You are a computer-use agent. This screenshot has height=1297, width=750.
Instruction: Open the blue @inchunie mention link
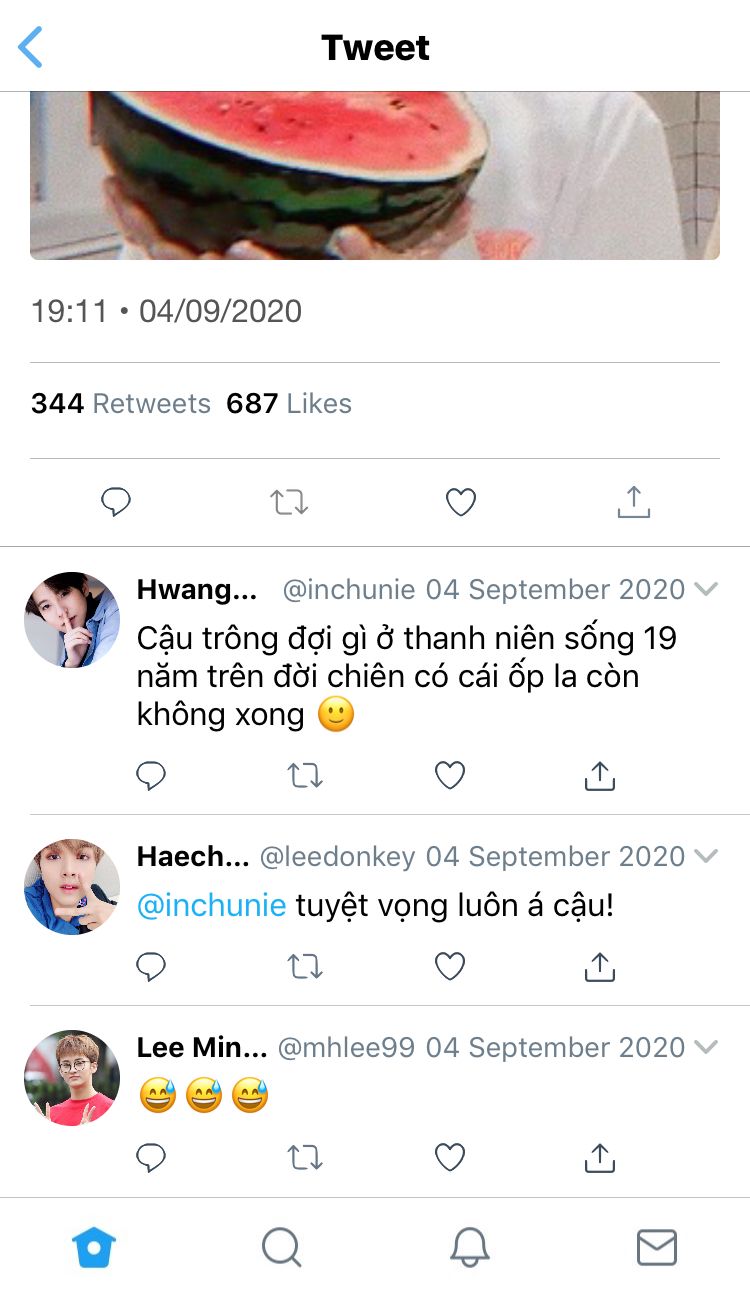coord(211,906)
